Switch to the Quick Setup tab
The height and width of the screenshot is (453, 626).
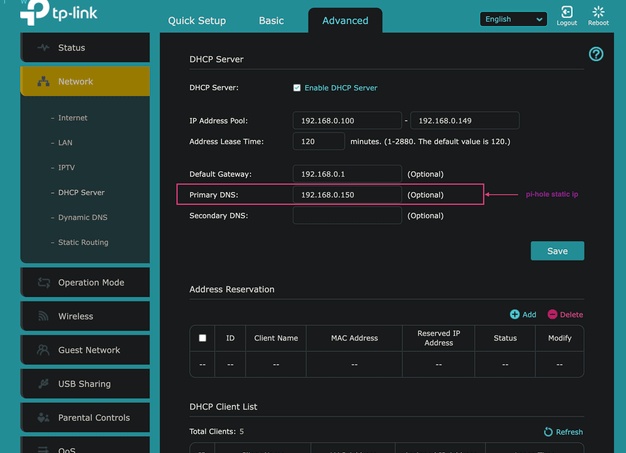197,21
